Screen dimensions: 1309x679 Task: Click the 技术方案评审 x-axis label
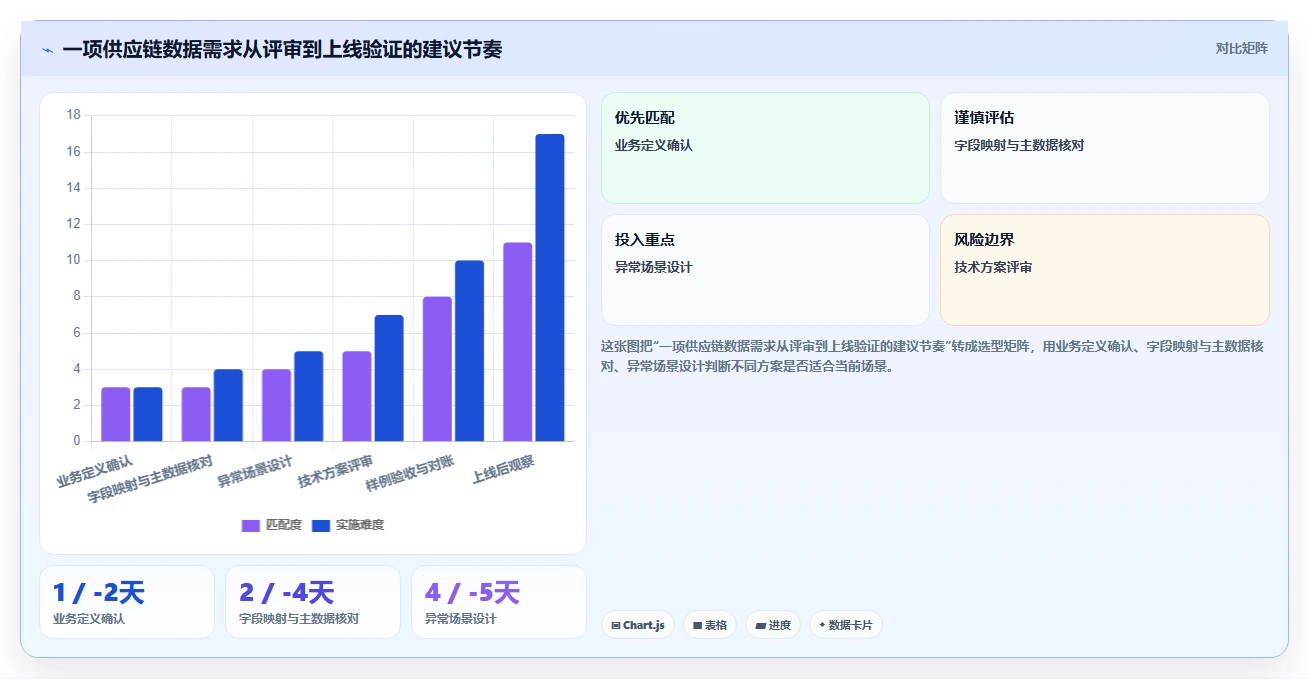[x=336, y=471]
